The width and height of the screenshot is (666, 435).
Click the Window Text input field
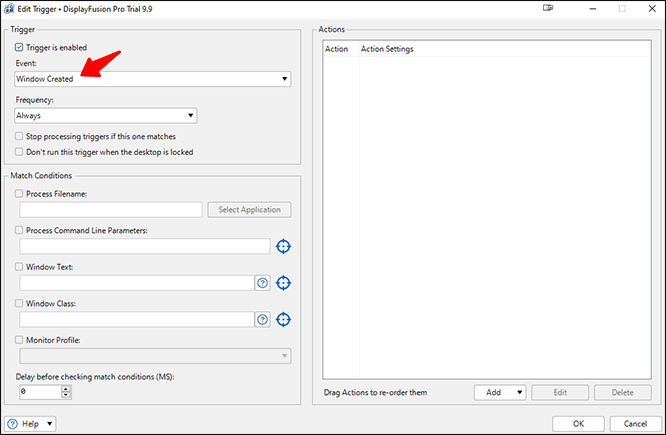click(x=137, y=283)
